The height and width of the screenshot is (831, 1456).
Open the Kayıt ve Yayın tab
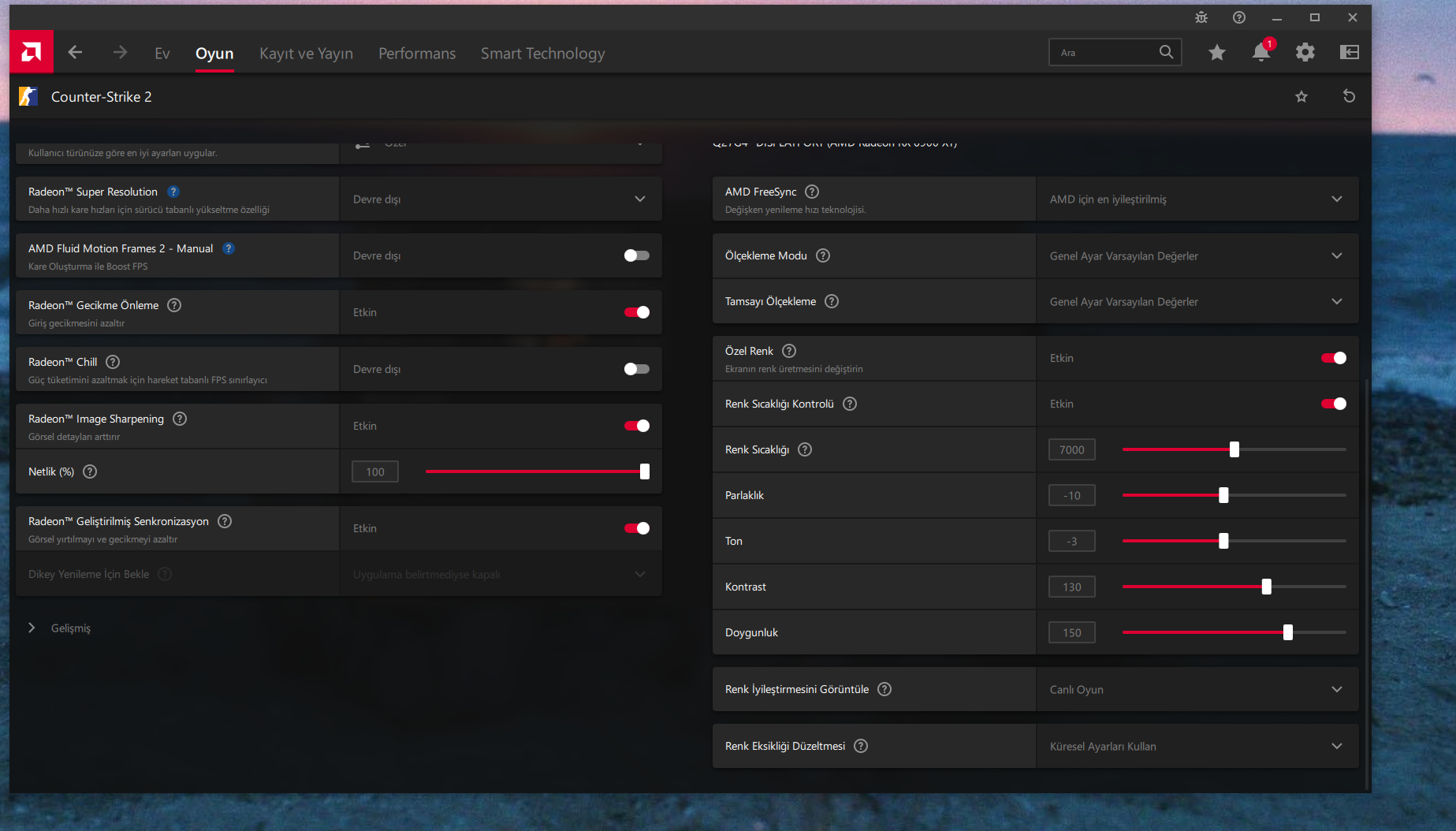(x=306, y=53)
